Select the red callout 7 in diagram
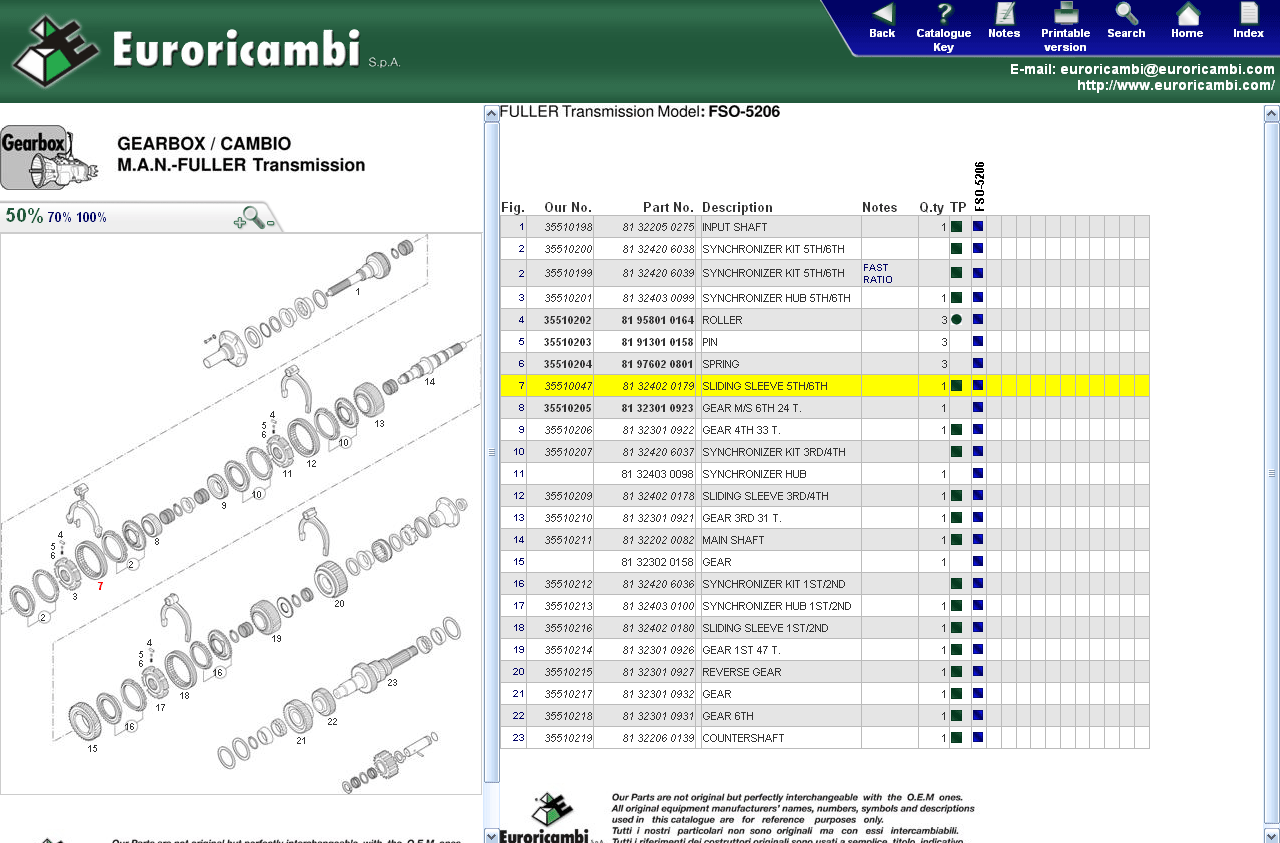The height and width of the screenshot is (843, 1280). [100, 586]
